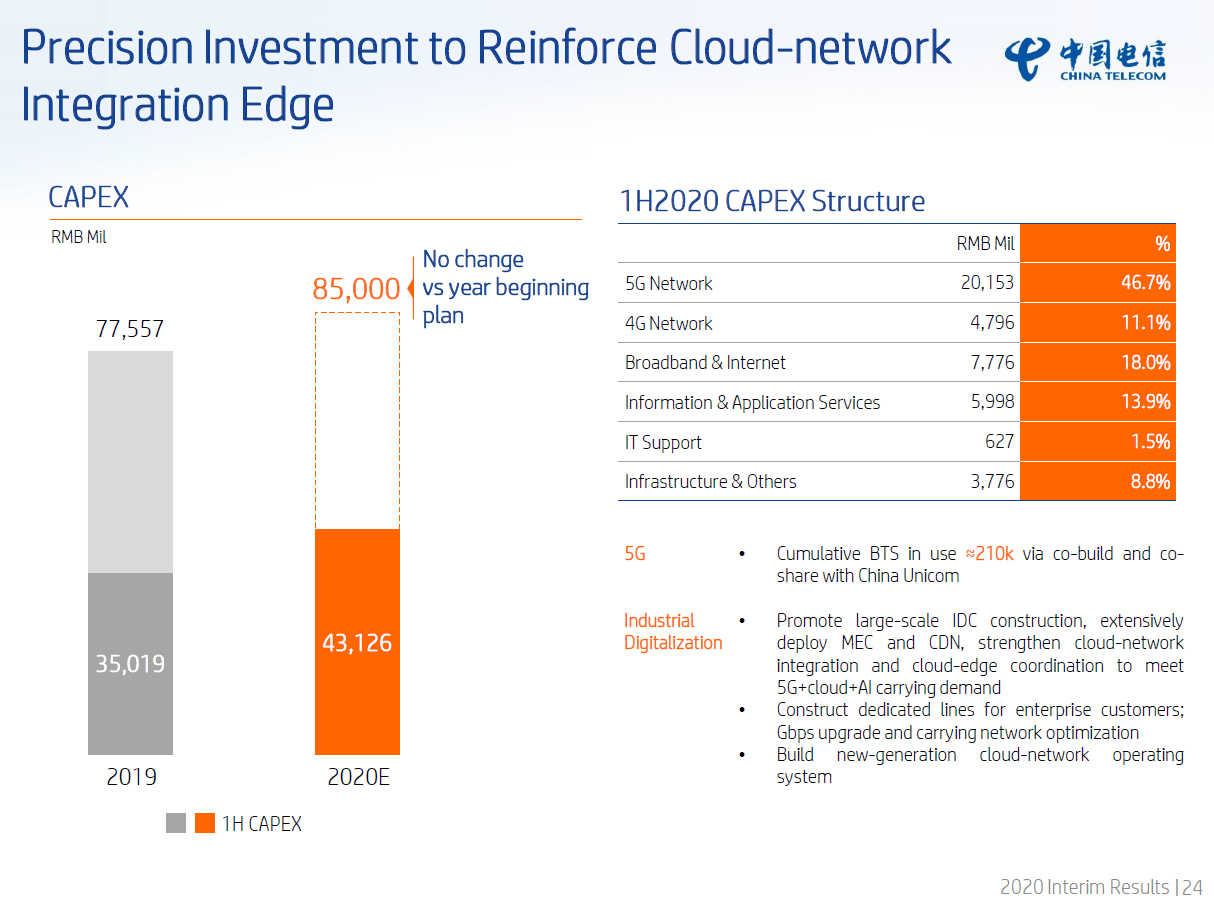
Task: Click the 1H2020 CAPEX Structure title
Action: coord(772,201)
